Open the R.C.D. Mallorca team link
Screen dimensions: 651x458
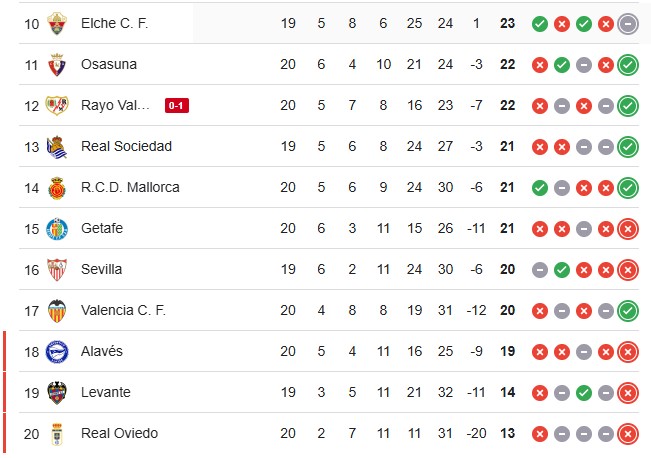[x=129, y=187]
